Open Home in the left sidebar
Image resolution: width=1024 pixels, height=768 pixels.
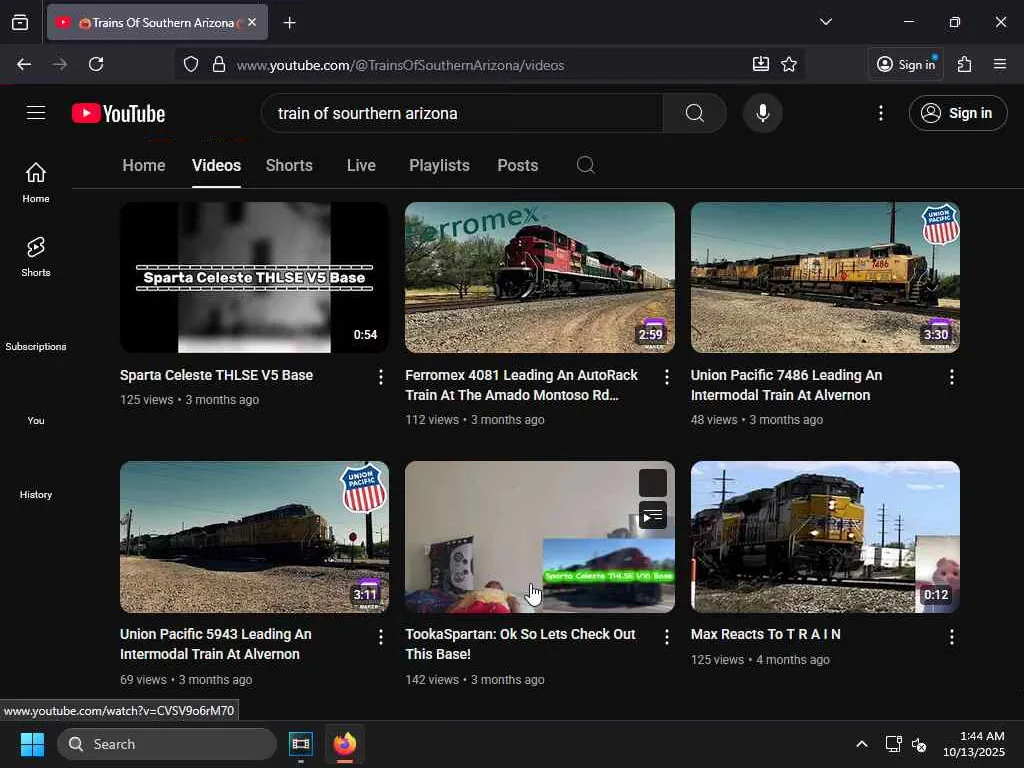coord(36,183)
